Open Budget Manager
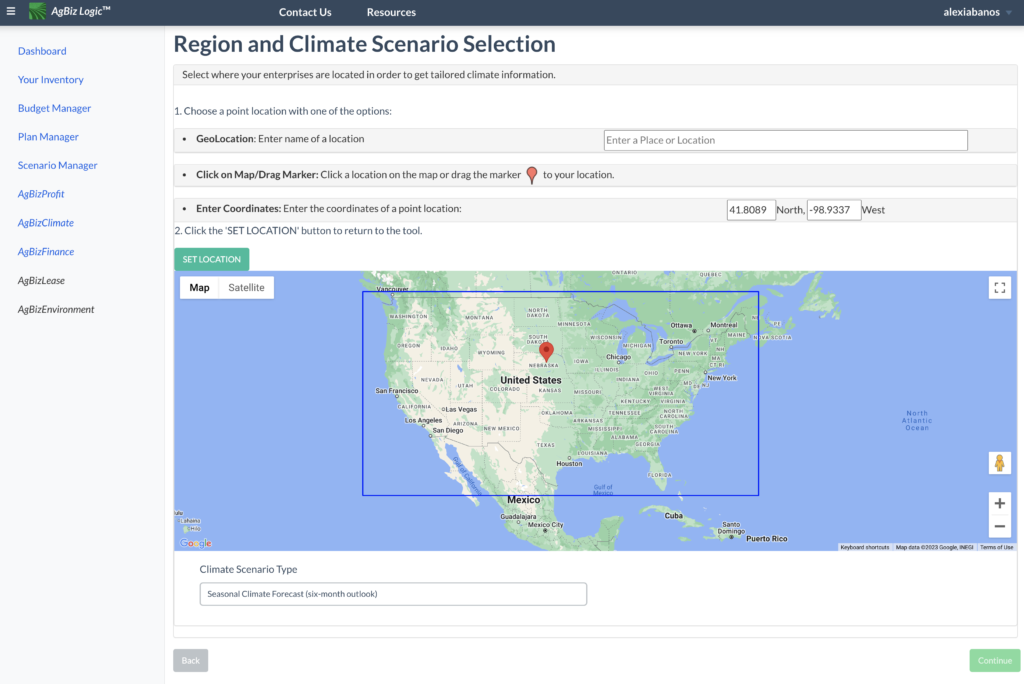 pyautogui.click(x=54, y=108)
